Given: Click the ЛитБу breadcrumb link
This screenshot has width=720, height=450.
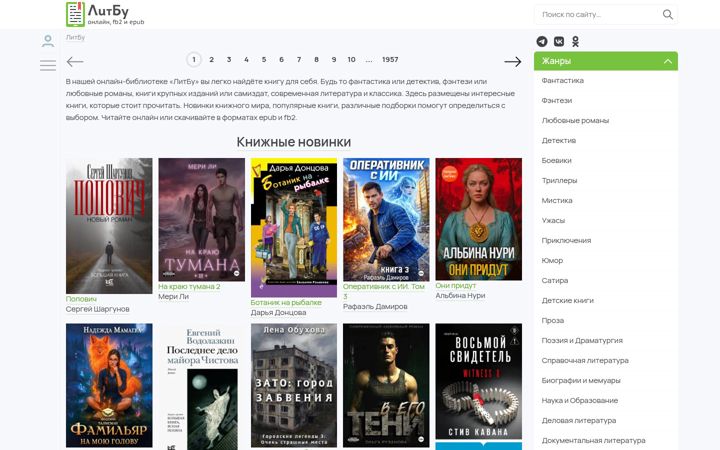Looking at the screenshot, I should [75, 37].
